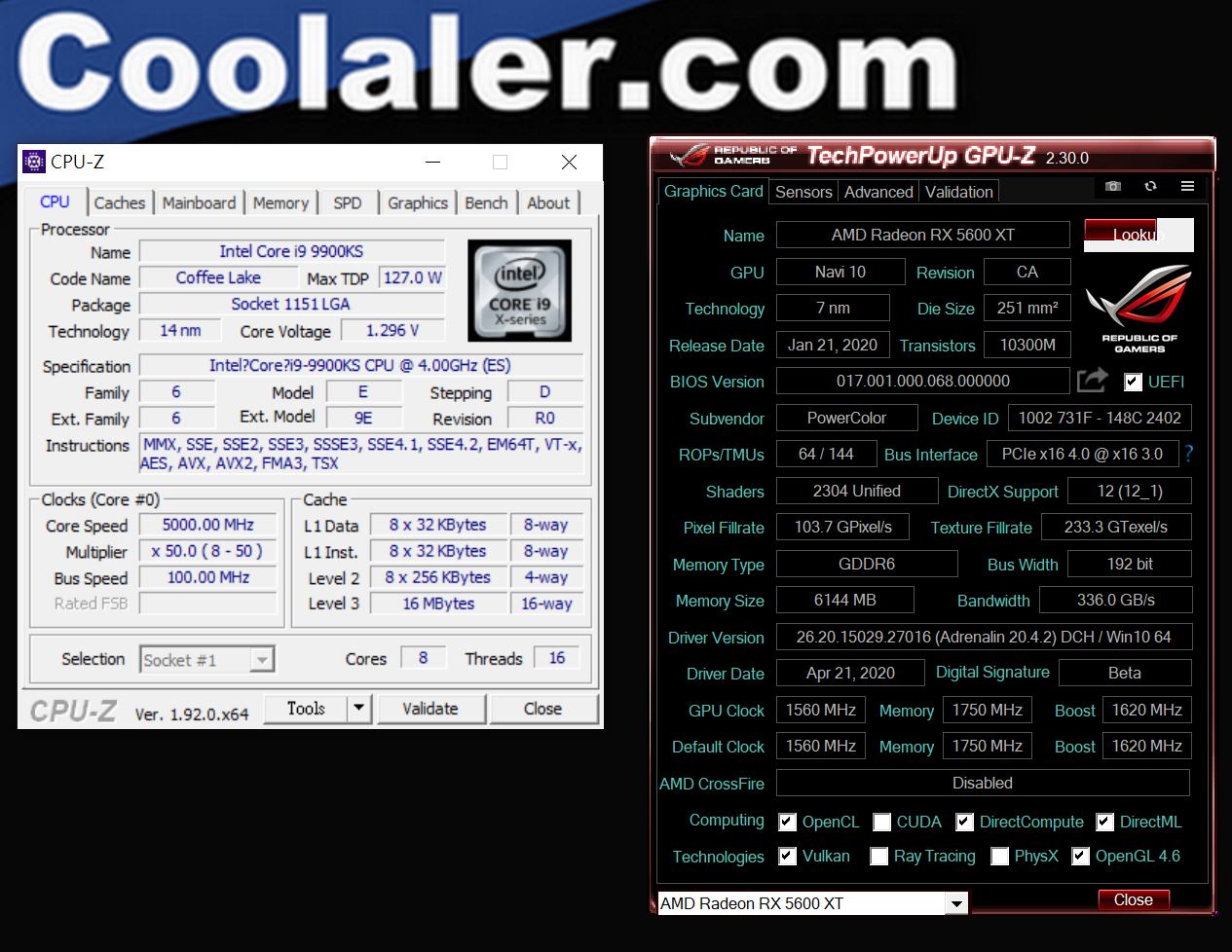Click the Threads value 16 in CPU-Z
The height and width of the screenshot is (952, 1232).
tap(557, 658)
